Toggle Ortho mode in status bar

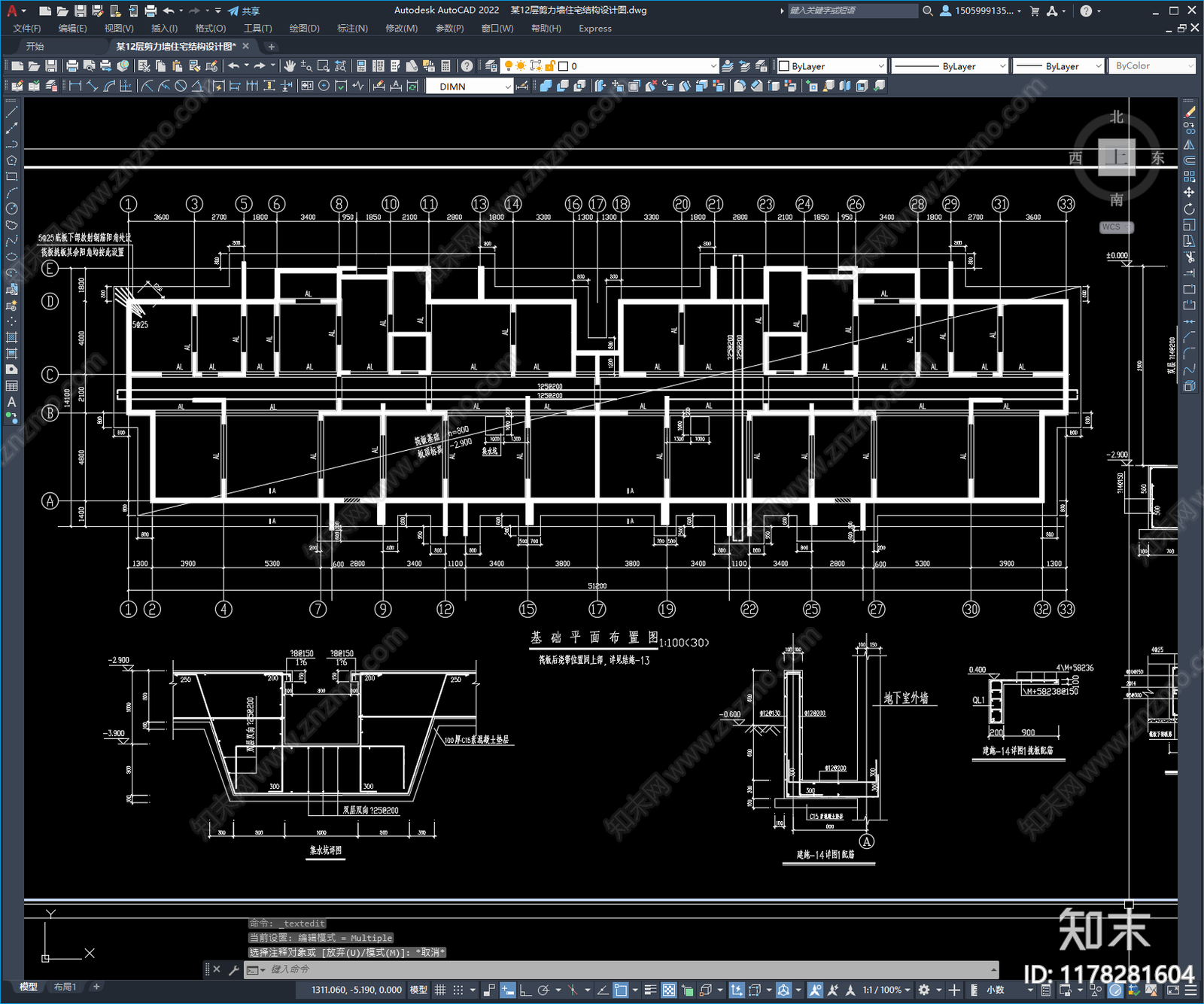(x=524, y=990)
